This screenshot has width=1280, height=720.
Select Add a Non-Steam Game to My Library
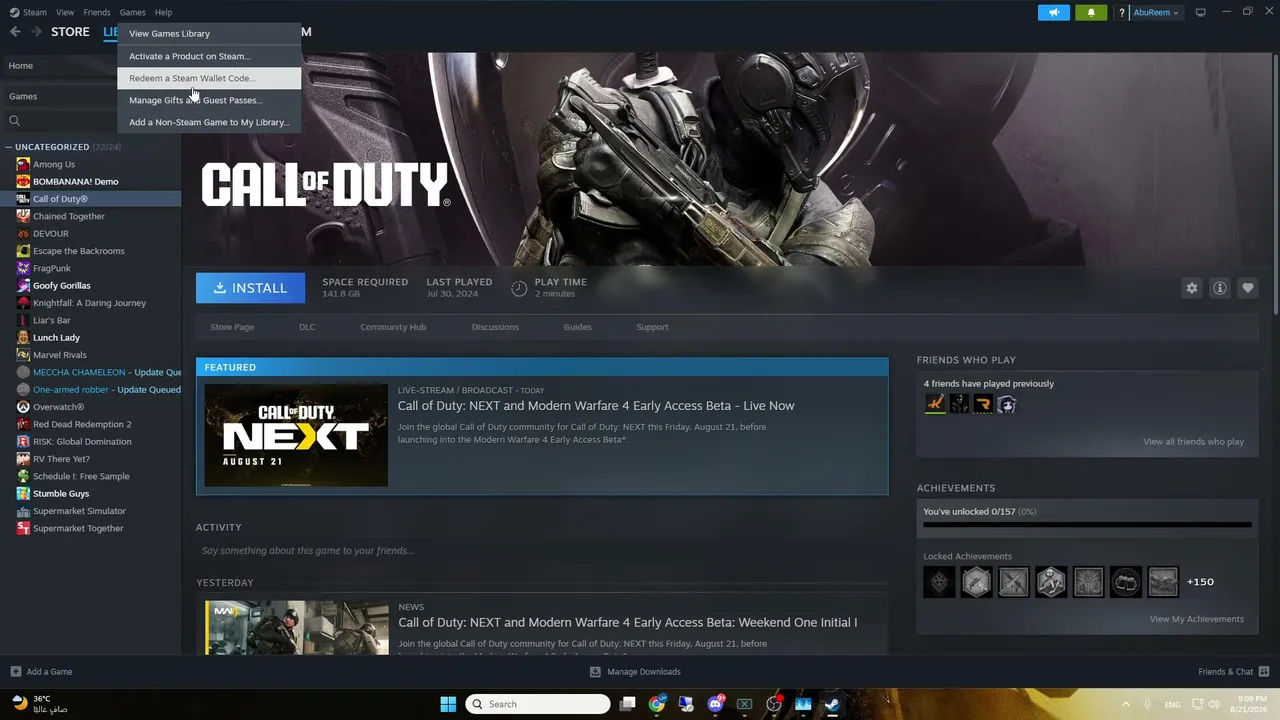(209, 122)
